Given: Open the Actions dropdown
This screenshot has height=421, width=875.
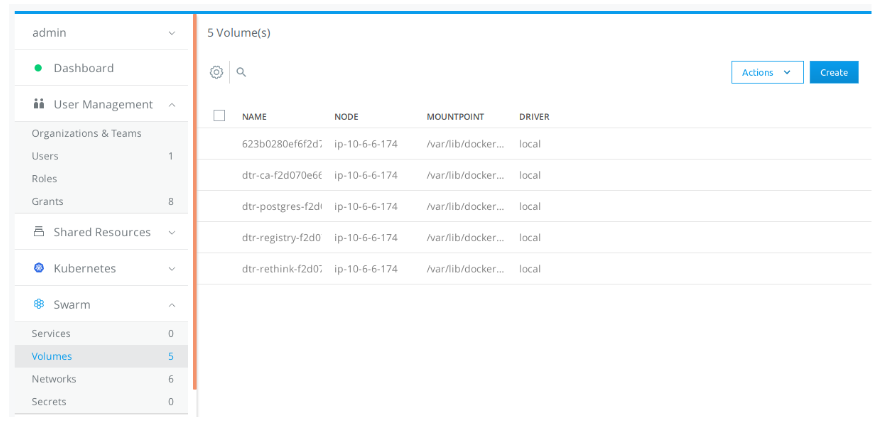Looking at the screenshot, I should click(x=767, y=72).
